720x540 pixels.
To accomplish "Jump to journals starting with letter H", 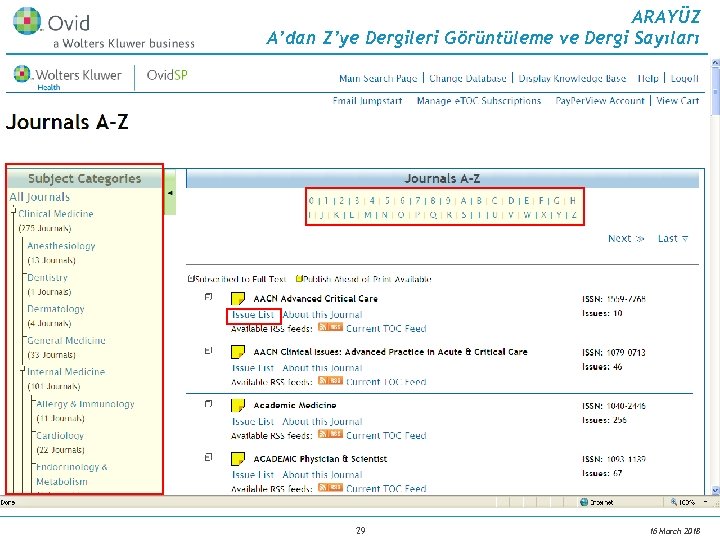I will (573, 201).
